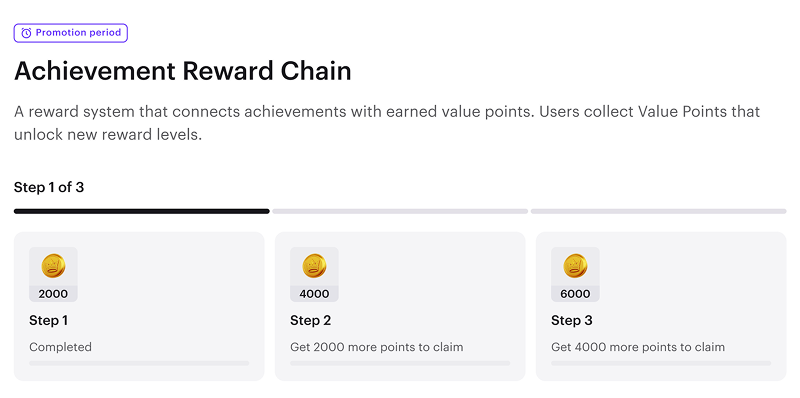The width and height of the screenshot is (800, 398).
Task: Click the alarm clock icon in Promotion badge
Action: pyautogui.click(x=26, y=33)
